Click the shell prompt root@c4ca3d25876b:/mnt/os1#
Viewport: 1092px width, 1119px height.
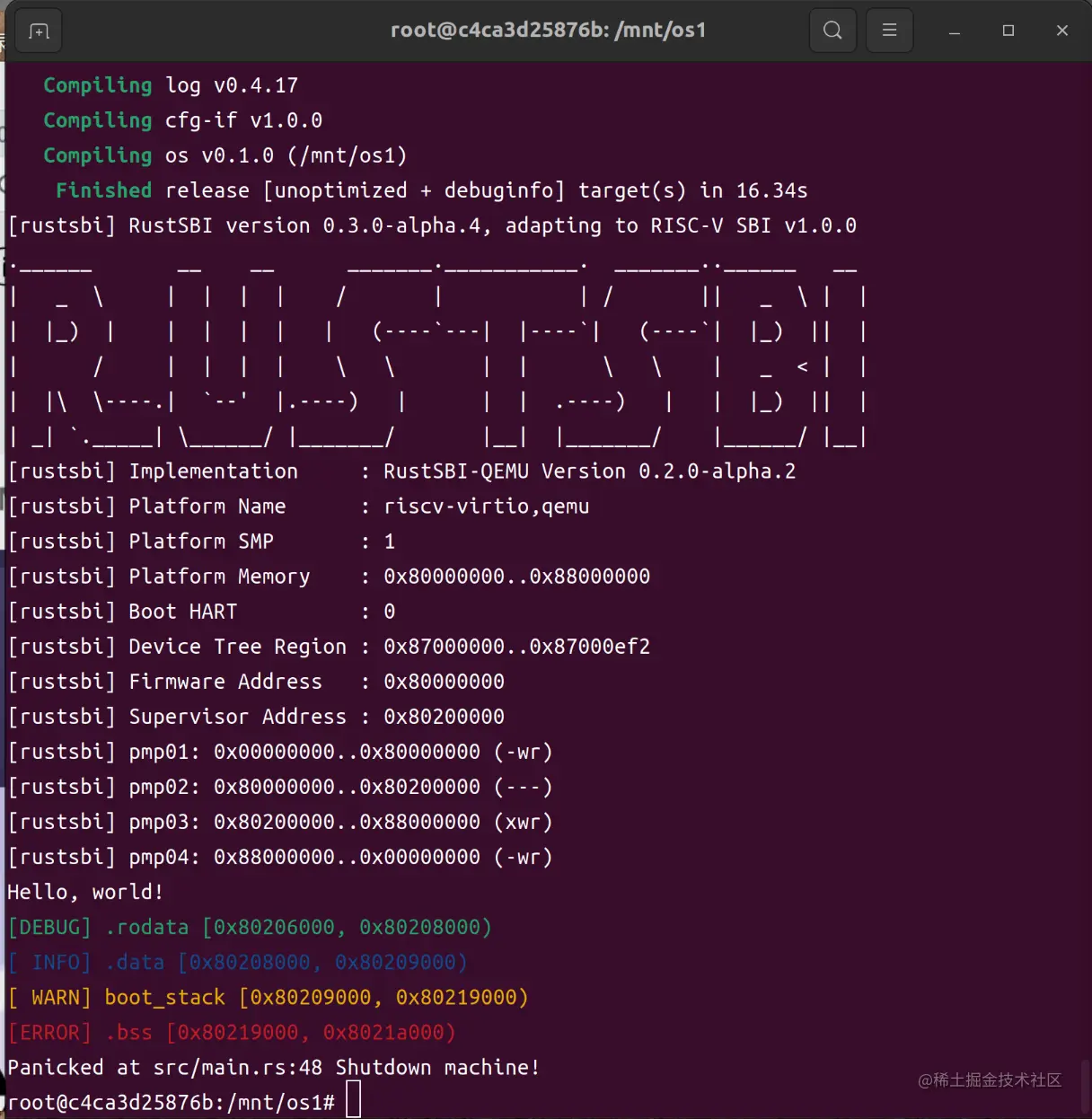click(x=171, y=1102)
